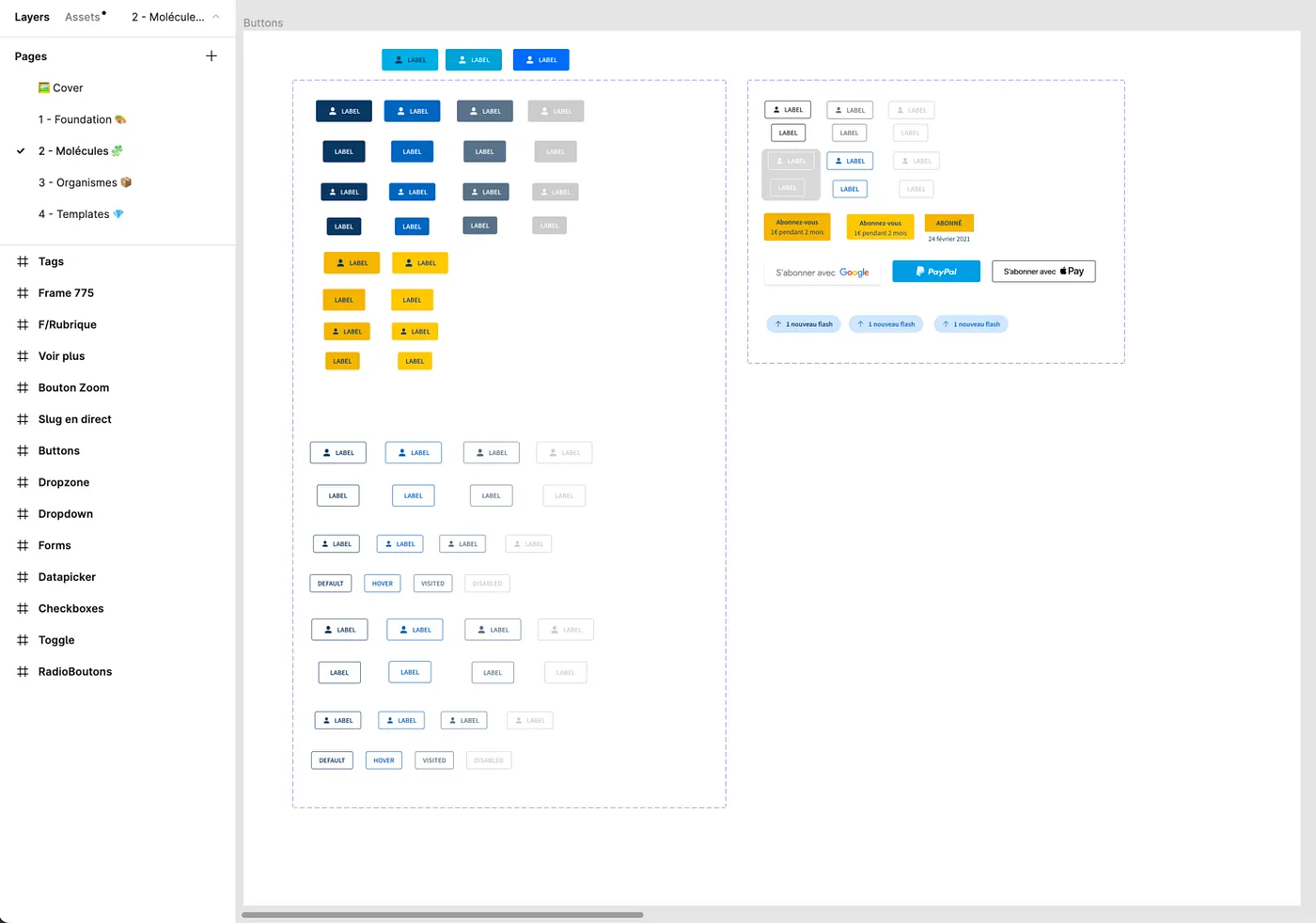This screenshot has width=1316, height=923.
Task: Click the frame icon beside Bouton Zoom
Action: pos(23,387)
